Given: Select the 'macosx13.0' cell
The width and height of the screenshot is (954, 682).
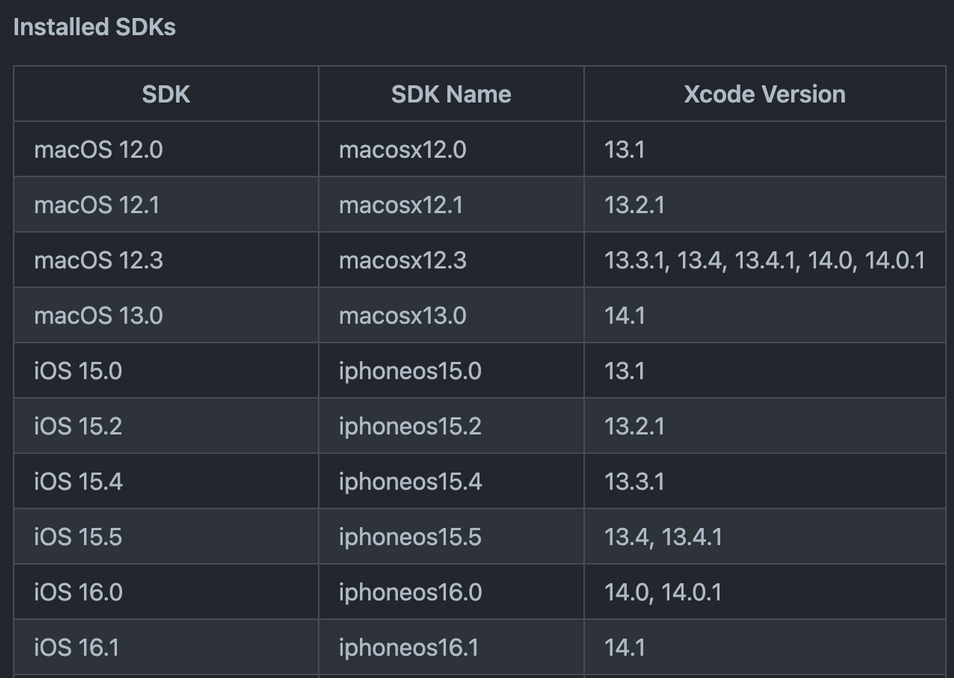Looking at the screenshot, I should (x=451, y=315).
